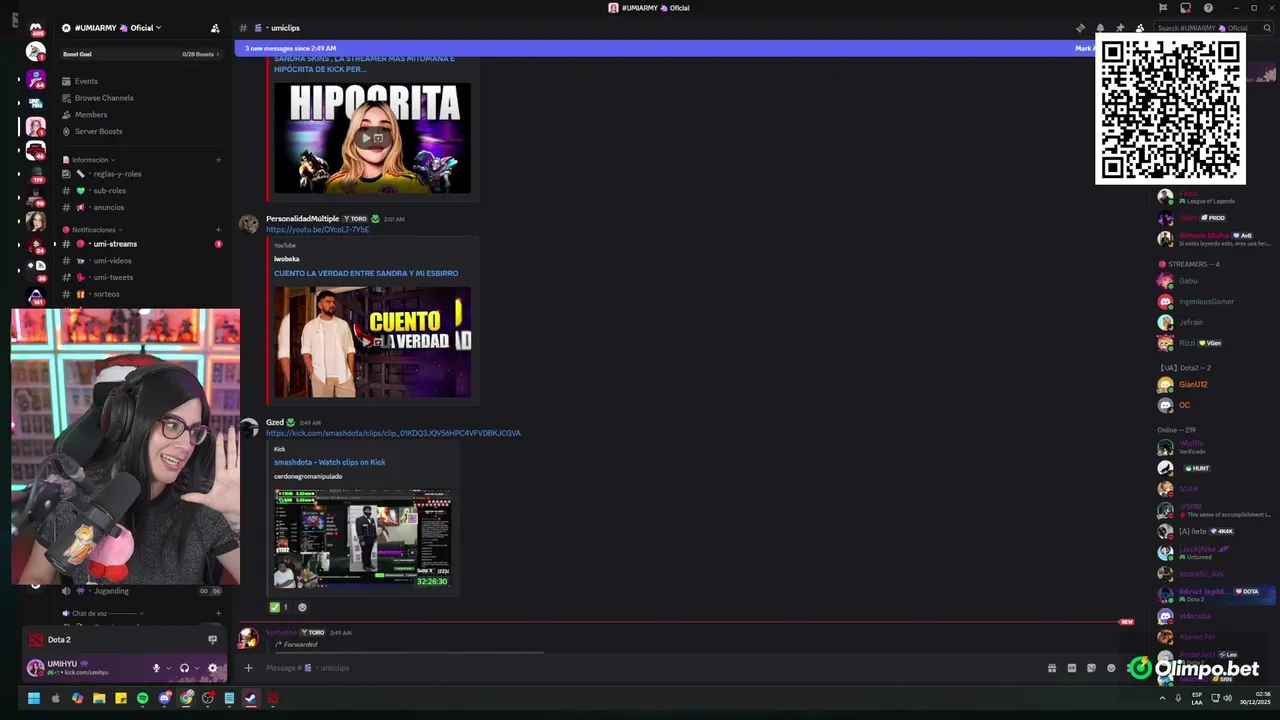The image size is (1280, 720).
Task: Click the kerosene username
Action: click(x=281, y=633)
